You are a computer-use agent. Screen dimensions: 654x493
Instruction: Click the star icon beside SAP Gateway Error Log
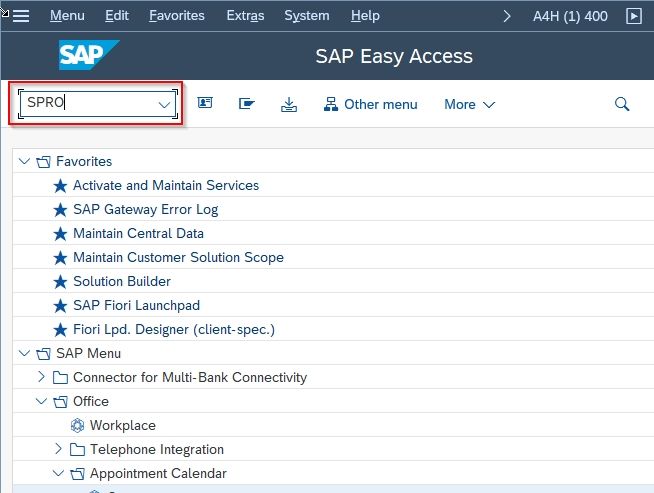[x=60, y=210]
